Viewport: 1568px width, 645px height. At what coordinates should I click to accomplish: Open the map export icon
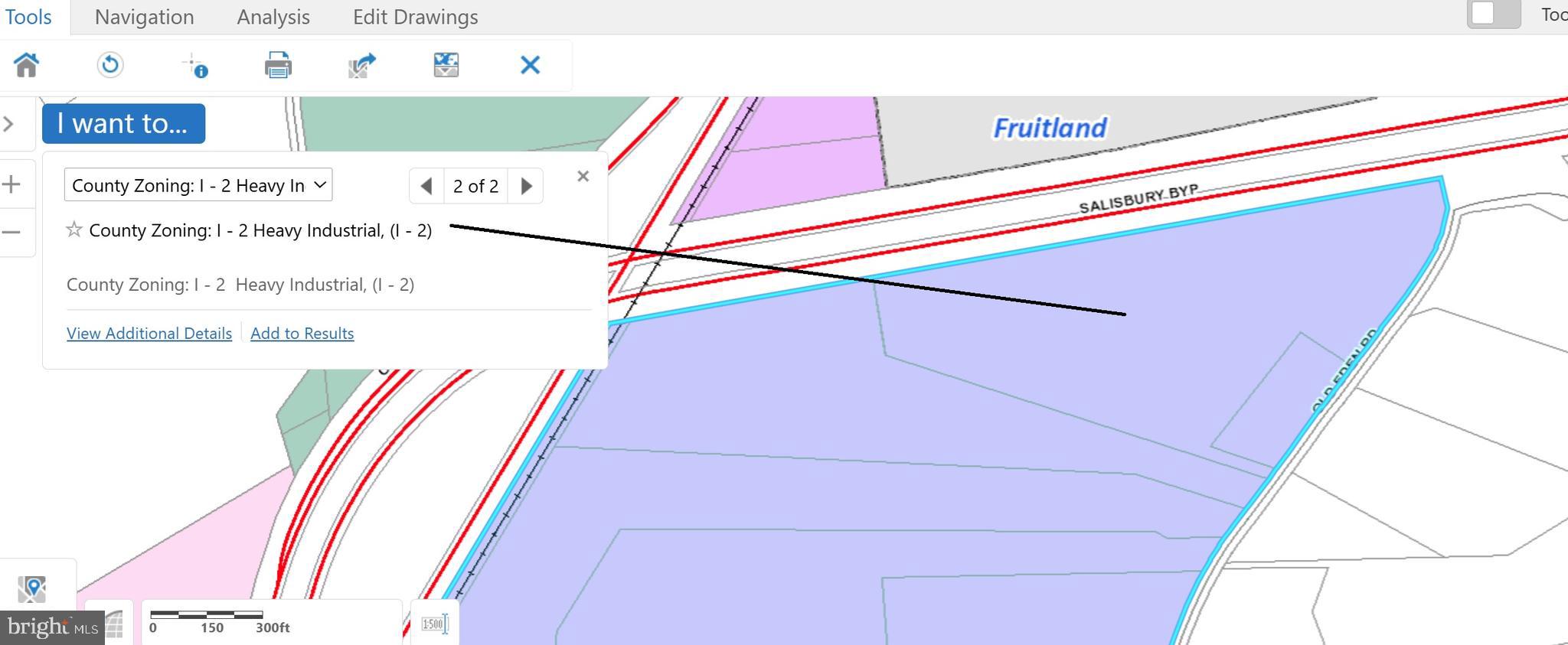tap(446, 65)
